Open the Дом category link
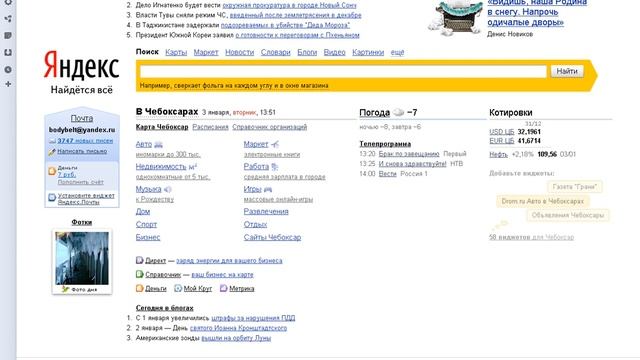The height and width of the screenshot is (360, 640). [143, 211]
